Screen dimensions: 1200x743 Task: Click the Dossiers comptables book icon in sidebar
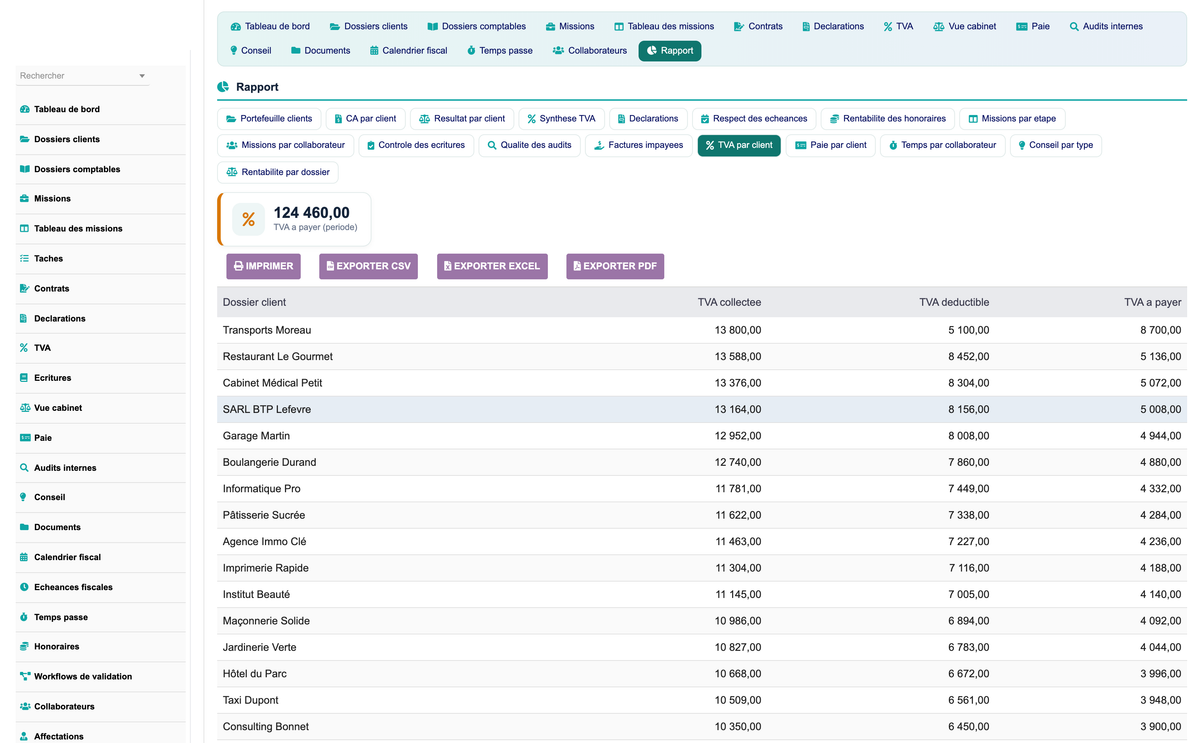[x=24, y=169]
